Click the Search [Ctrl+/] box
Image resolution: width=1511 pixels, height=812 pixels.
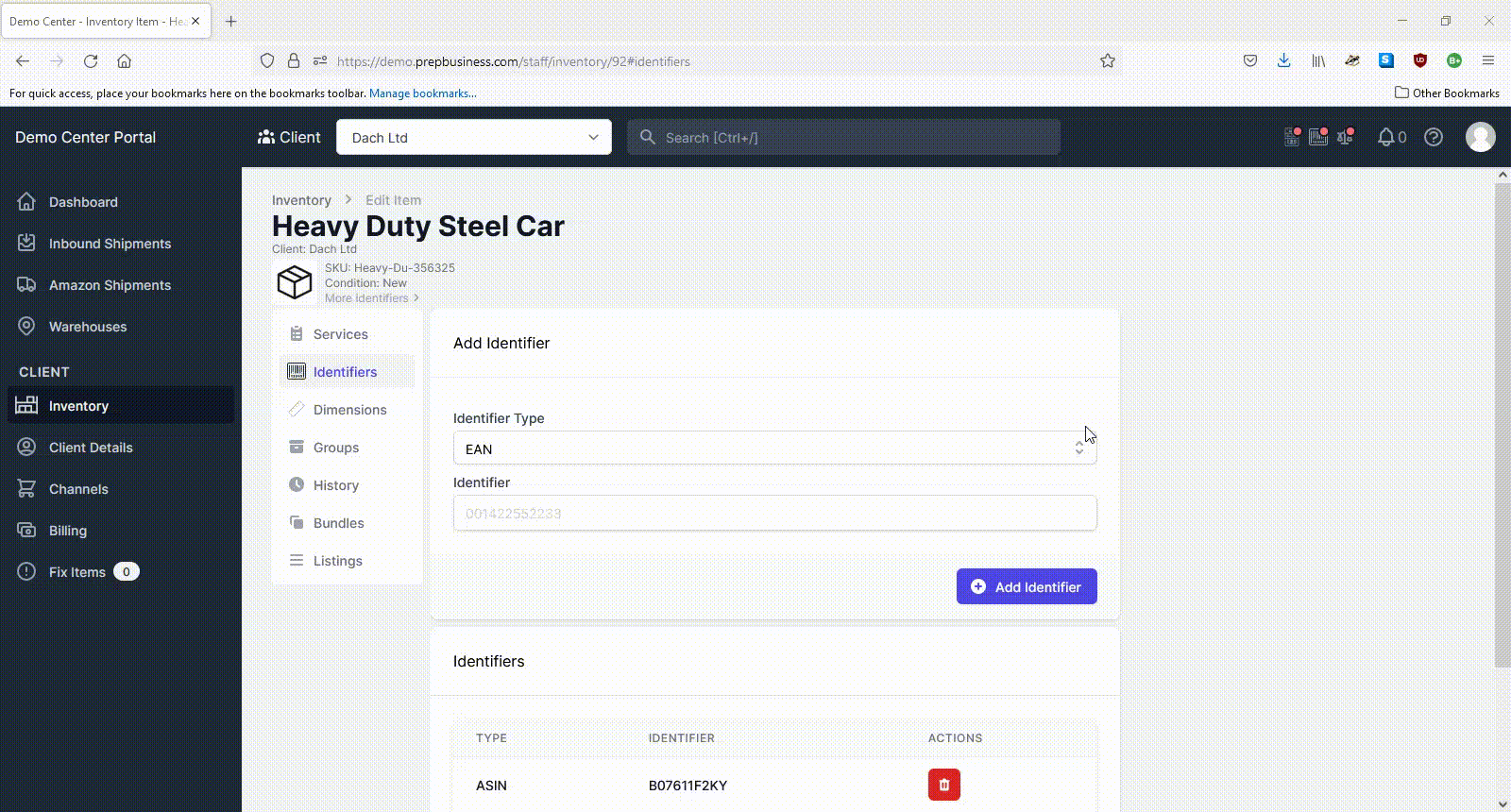coord(843,137)
